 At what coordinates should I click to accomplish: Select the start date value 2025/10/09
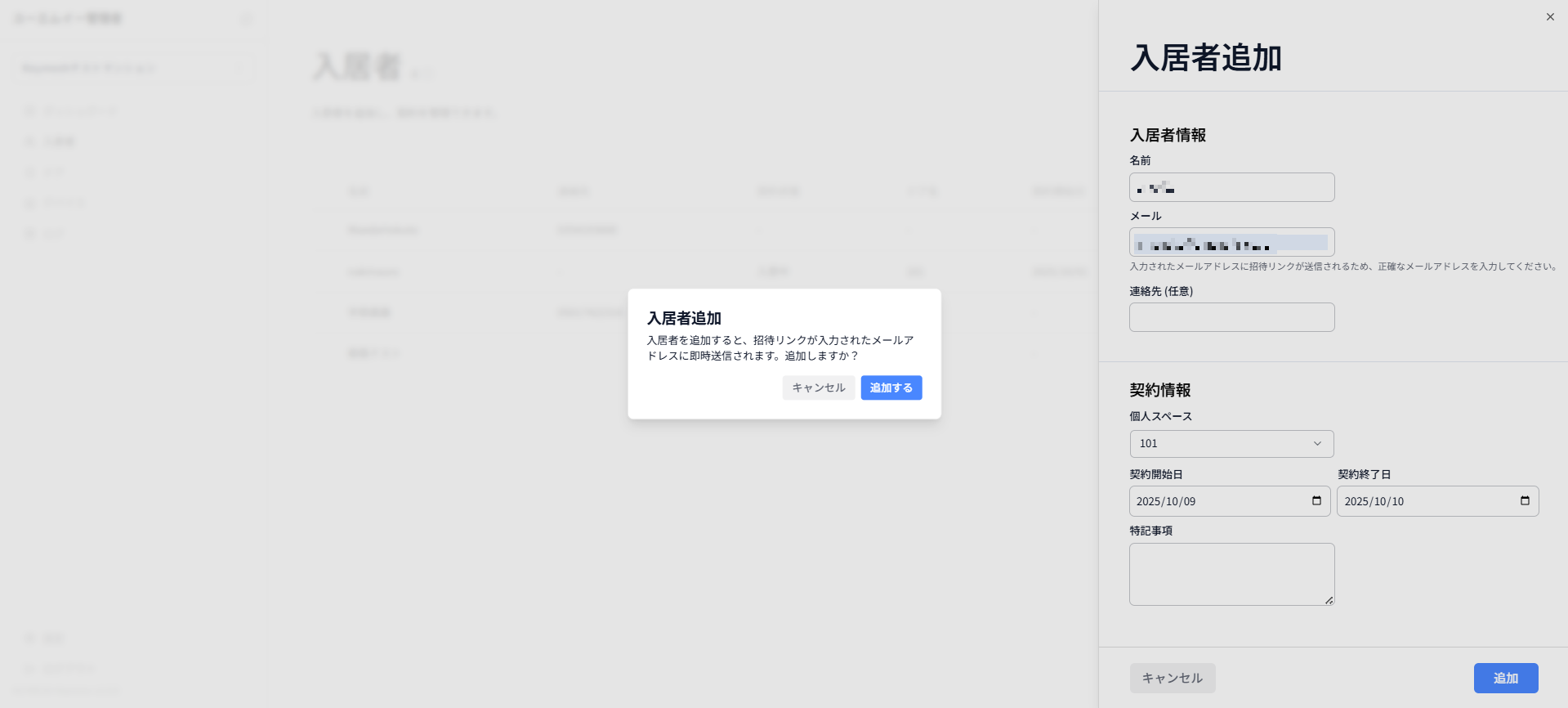click(1166, 501)
